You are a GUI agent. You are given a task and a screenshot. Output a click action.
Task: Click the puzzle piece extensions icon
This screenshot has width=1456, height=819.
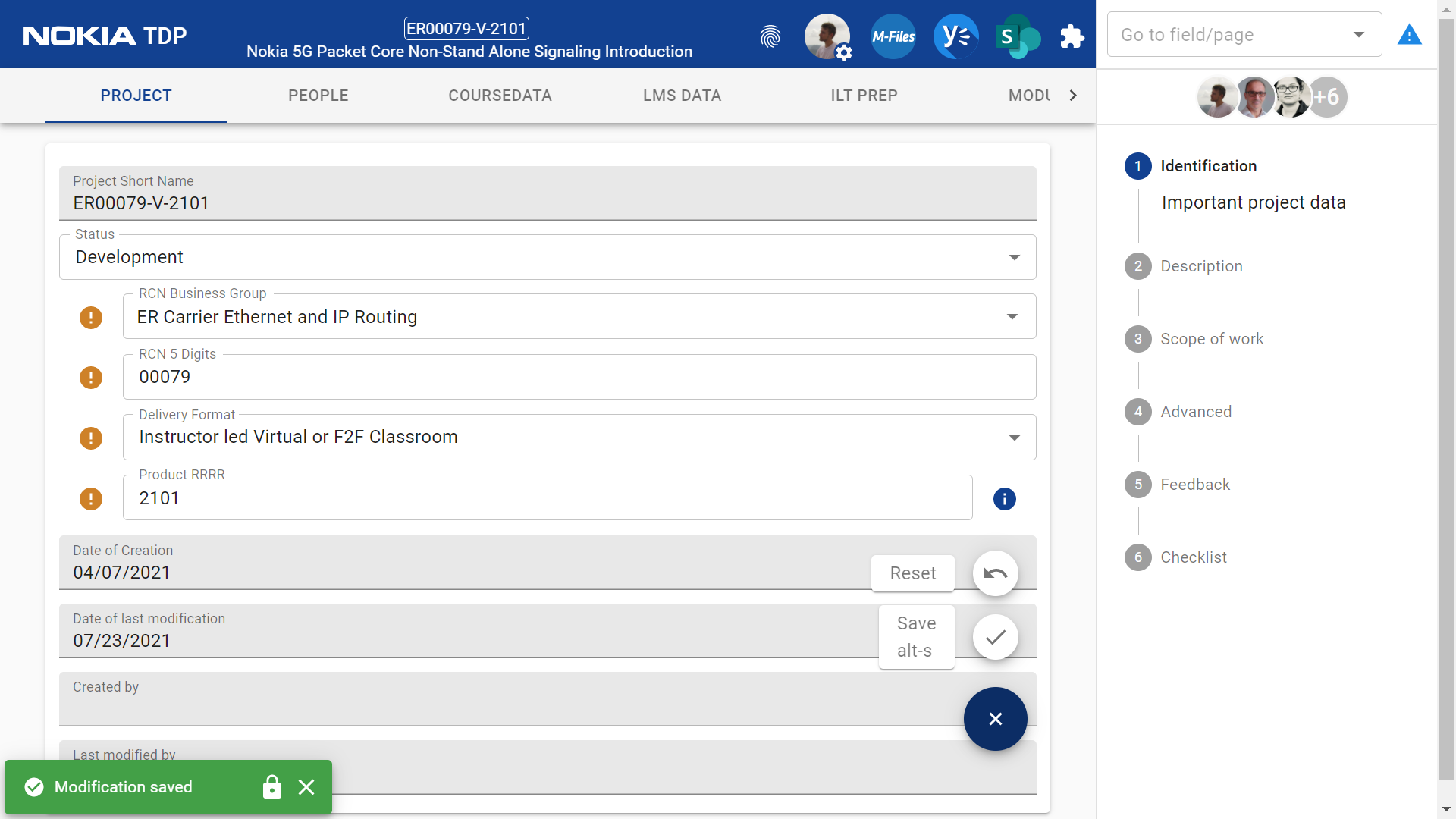[1072, 36]
